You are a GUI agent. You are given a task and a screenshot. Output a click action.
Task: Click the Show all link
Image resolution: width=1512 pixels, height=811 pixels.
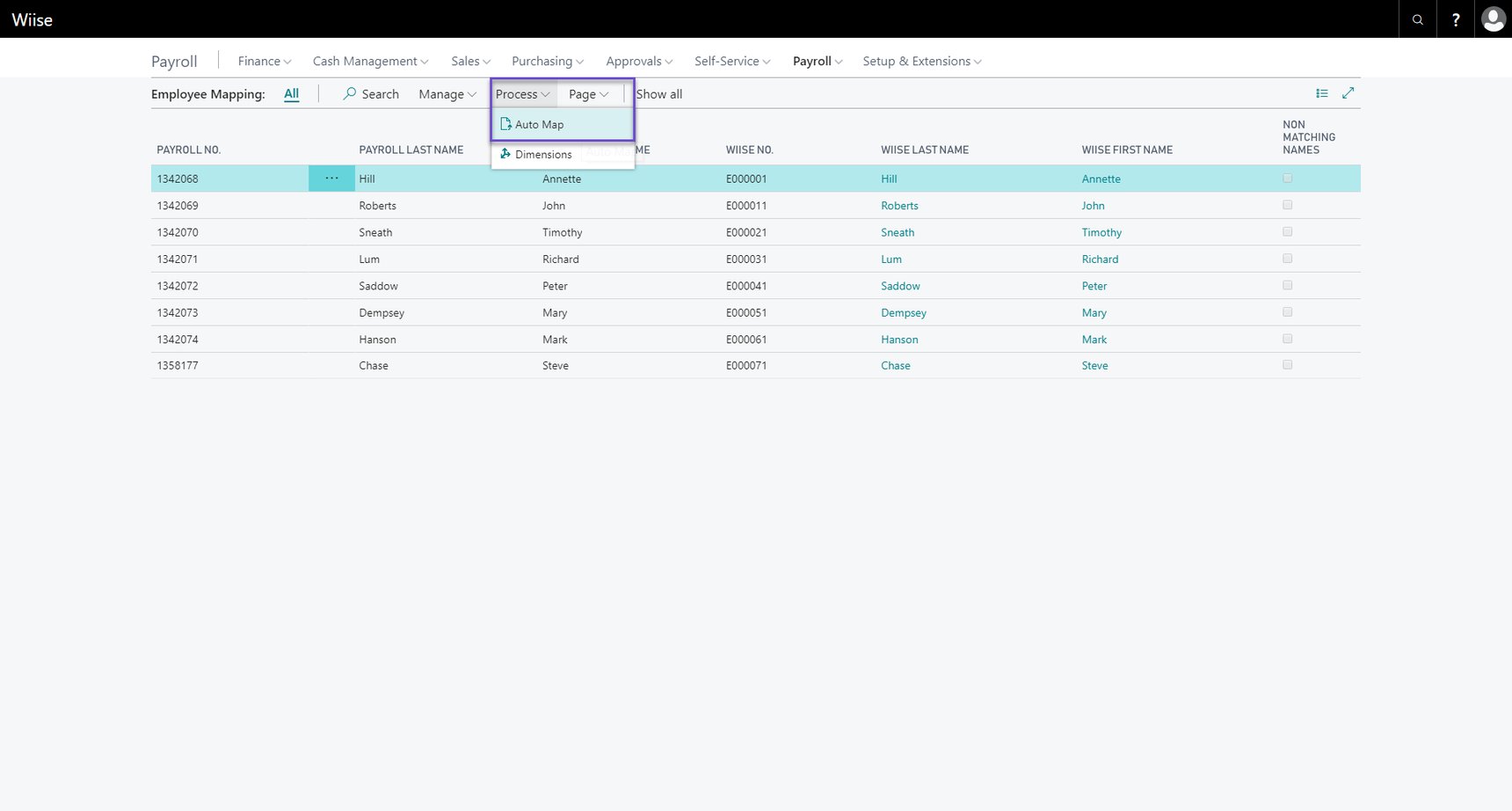point(658,93)
